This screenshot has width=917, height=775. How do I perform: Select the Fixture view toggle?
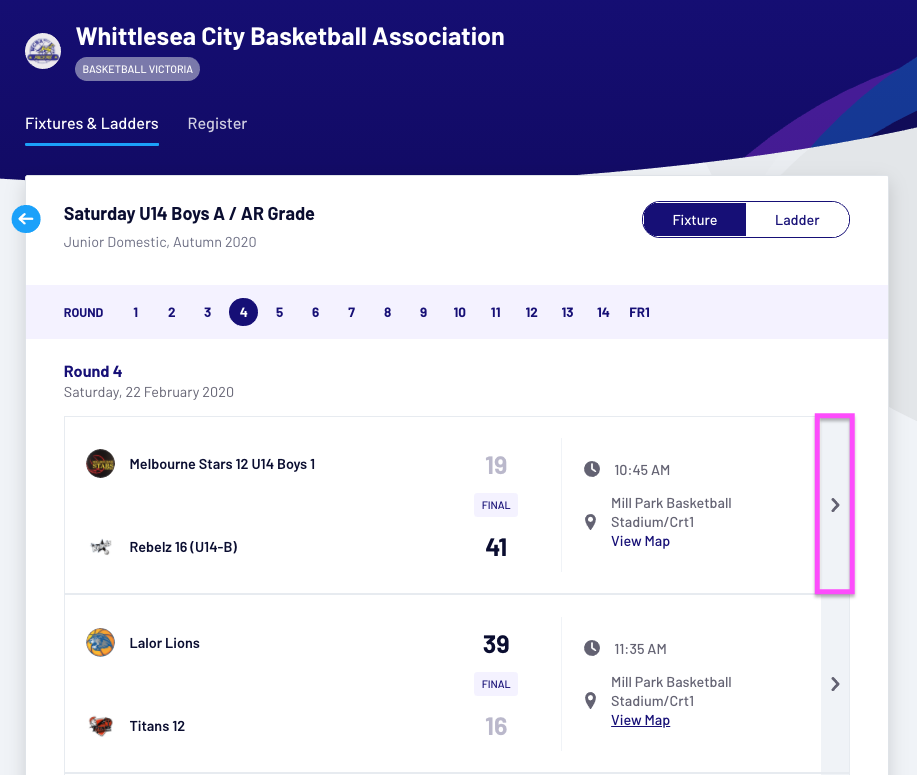point(694,220)
